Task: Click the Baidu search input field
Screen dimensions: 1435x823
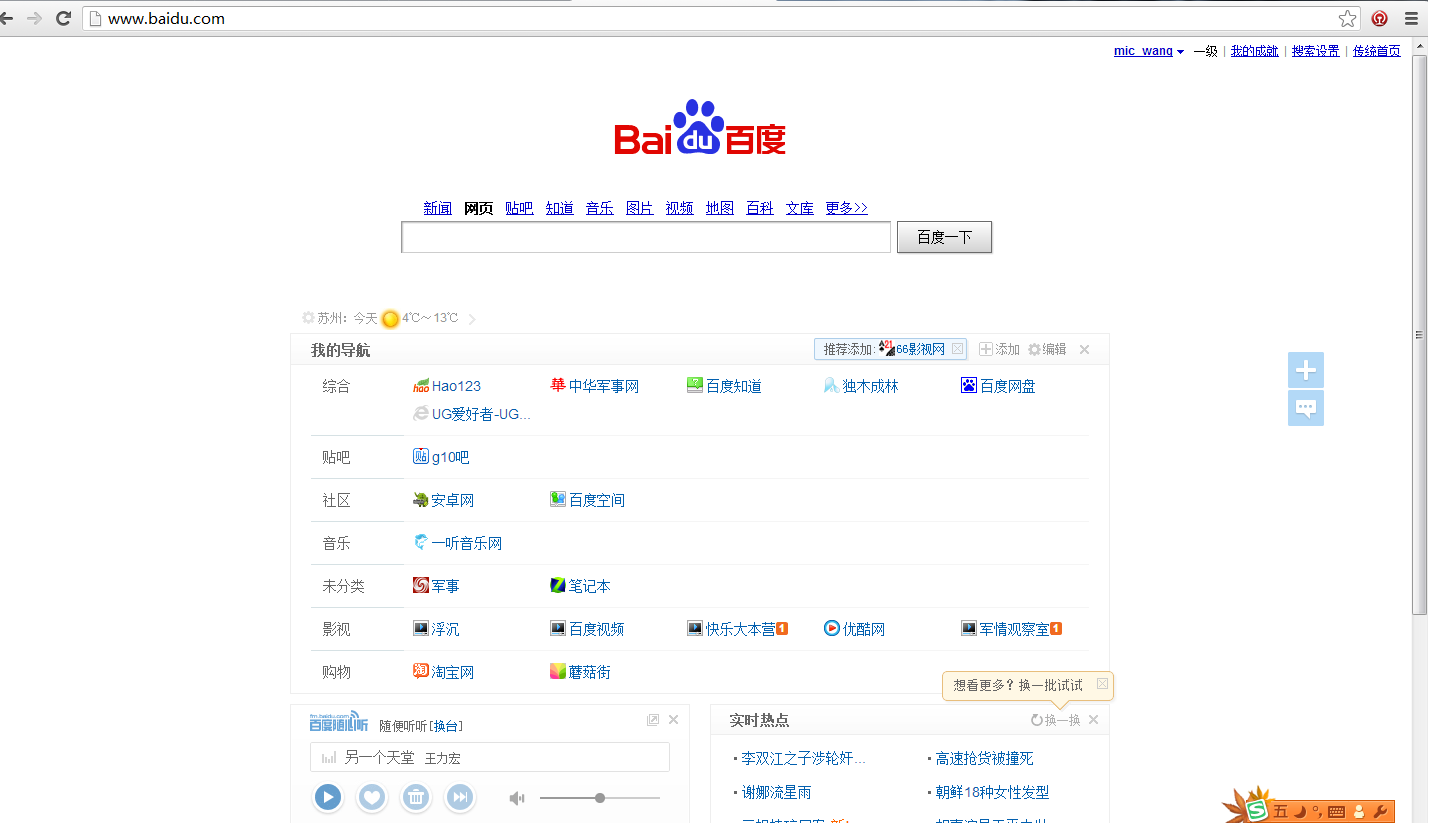Action: 646,237
